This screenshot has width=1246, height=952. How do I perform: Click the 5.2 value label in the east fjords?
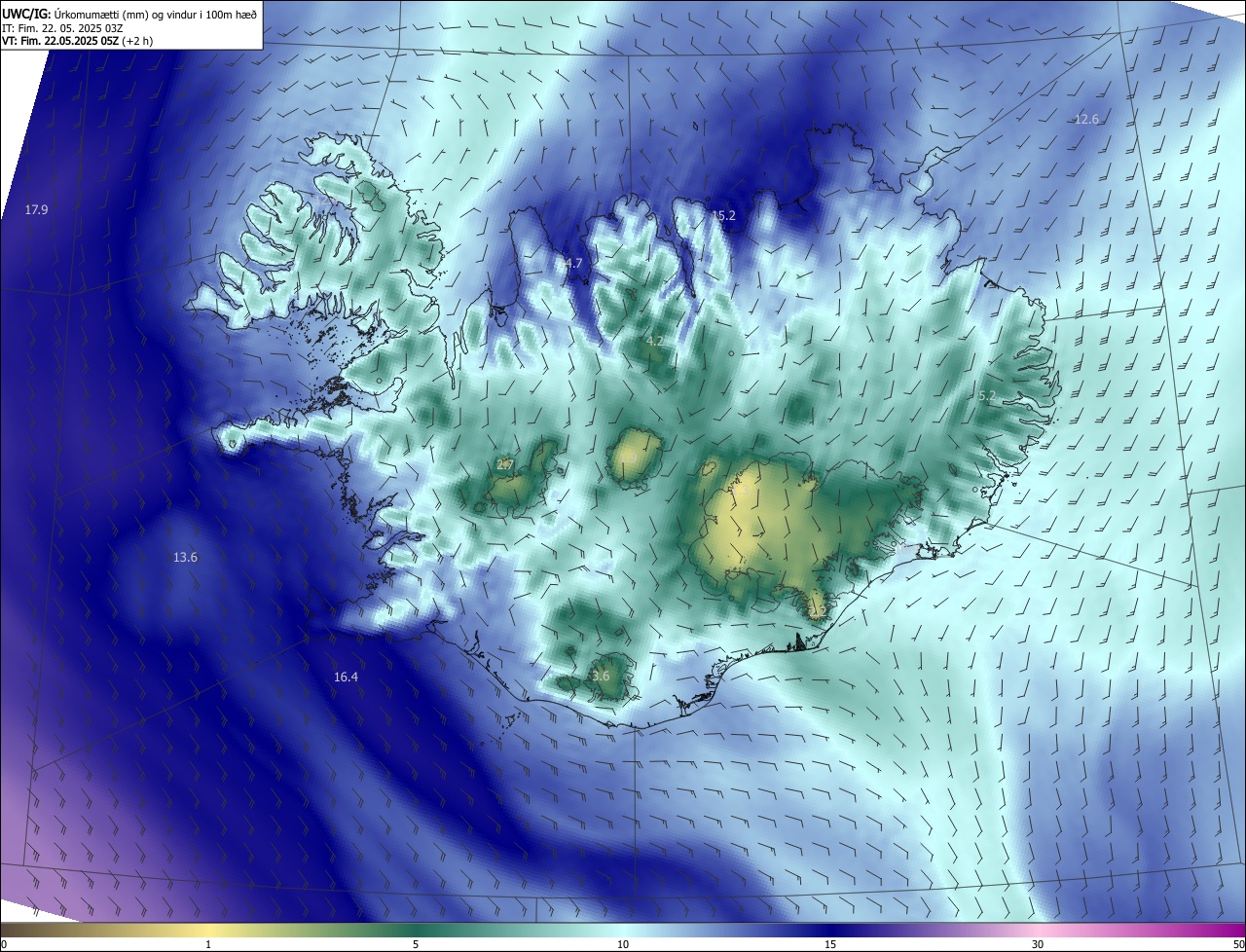pos(987,396)
